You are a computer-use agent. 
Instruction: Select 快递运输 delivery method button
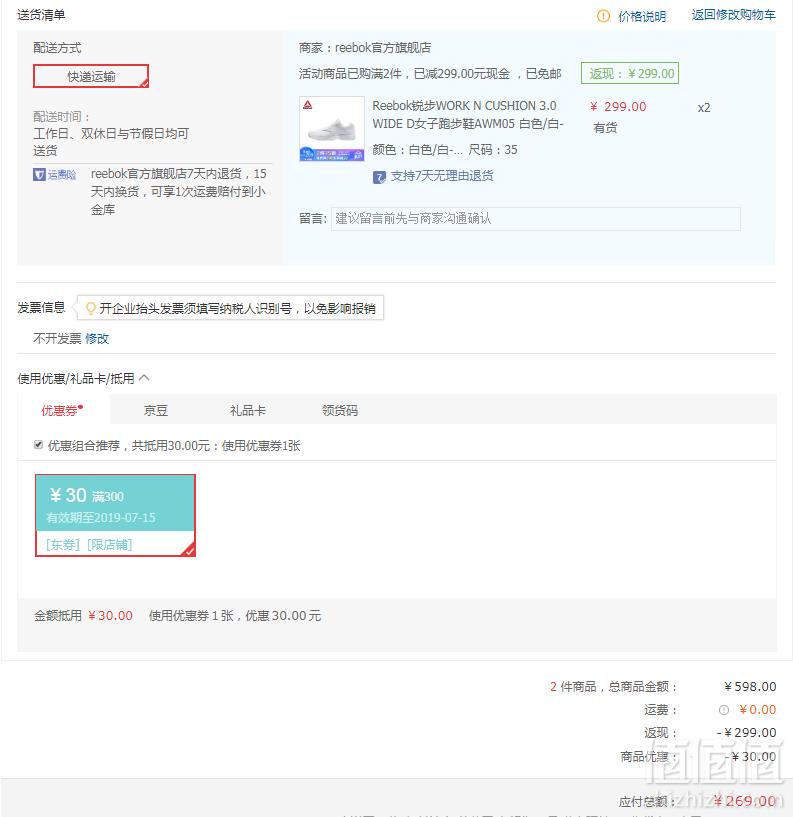click(x=91, y=76)
